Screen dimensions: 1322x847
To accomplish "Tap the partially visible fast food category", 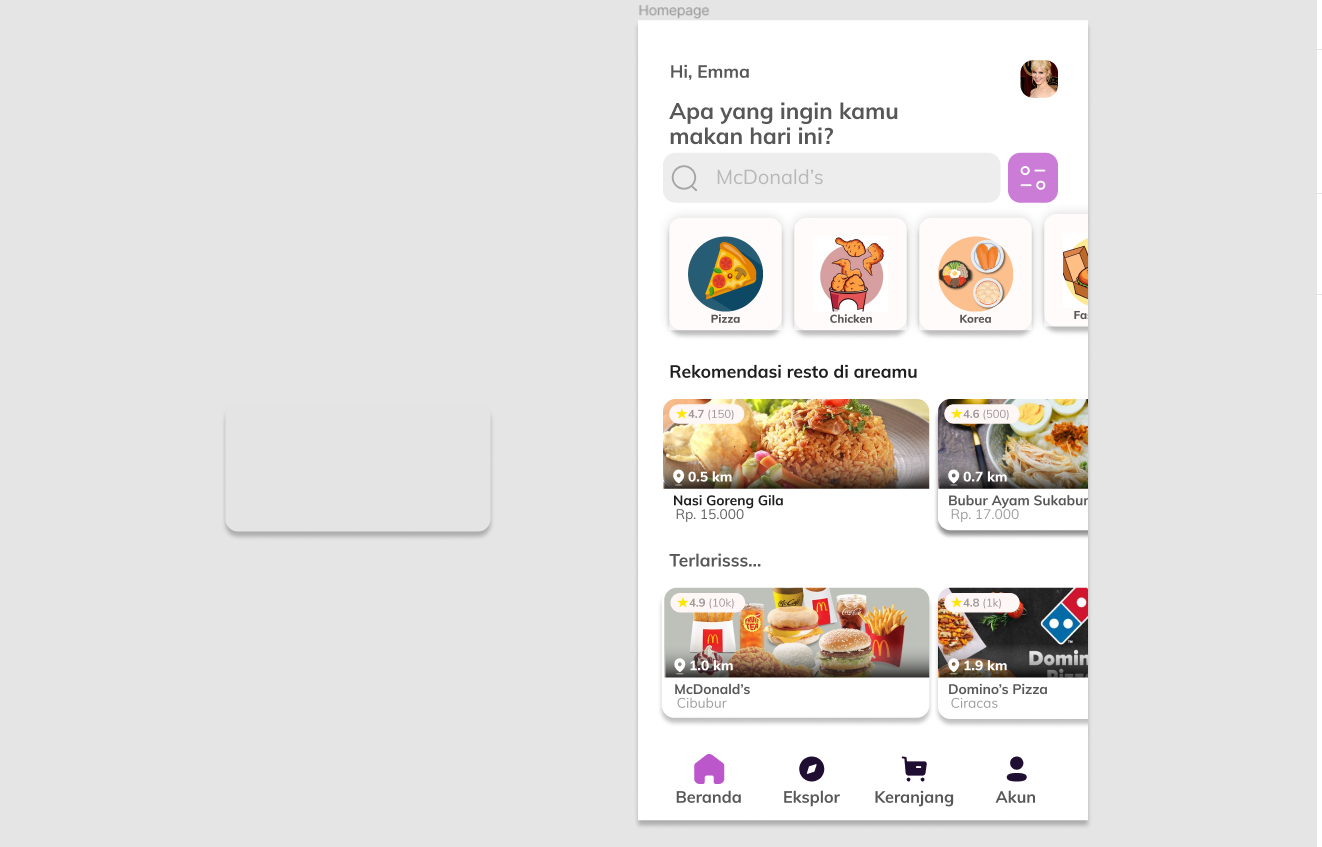I will tap(1066, 270).
